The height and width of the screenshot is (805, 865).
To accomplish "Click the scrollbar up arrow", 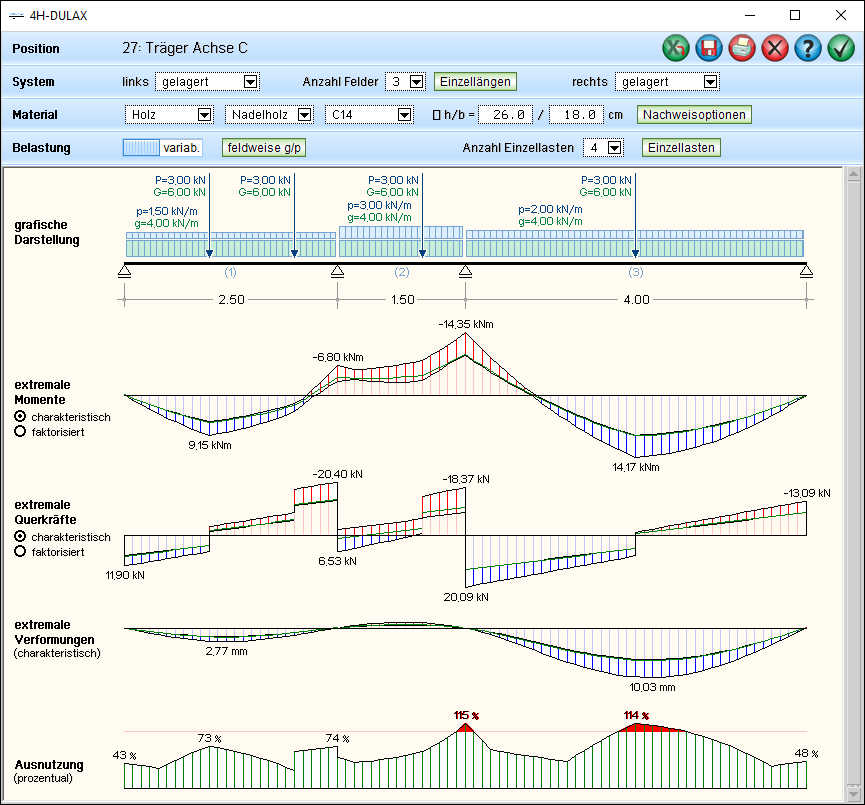I will (x=853, y=176).
